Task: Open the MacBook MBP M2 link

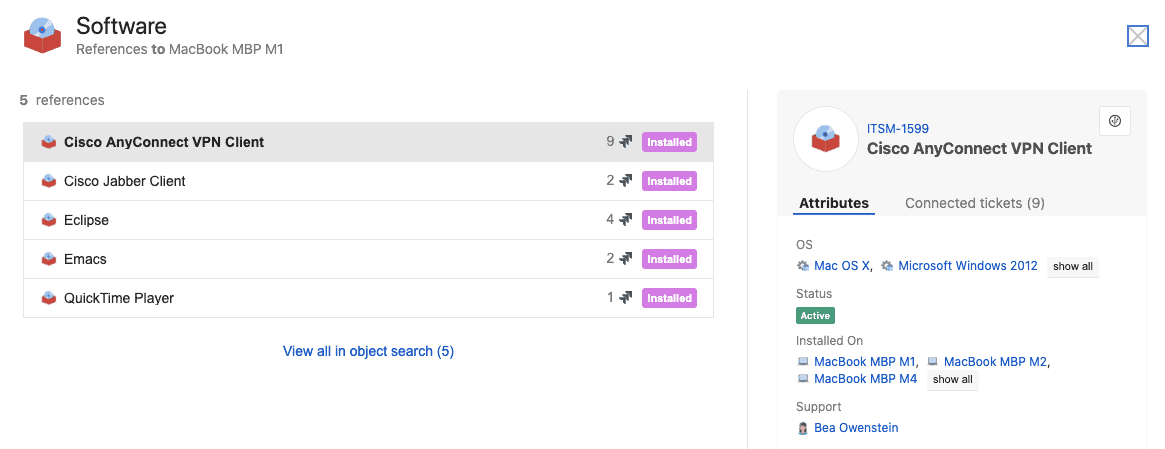Action: pyautogui.click(x=995, y=362)
